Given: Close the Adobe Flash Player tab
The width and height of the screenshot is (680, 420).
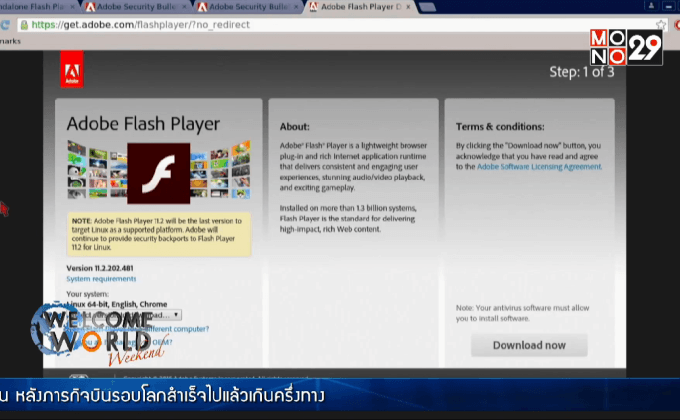Looking at the screenshot, I should 408,7.
